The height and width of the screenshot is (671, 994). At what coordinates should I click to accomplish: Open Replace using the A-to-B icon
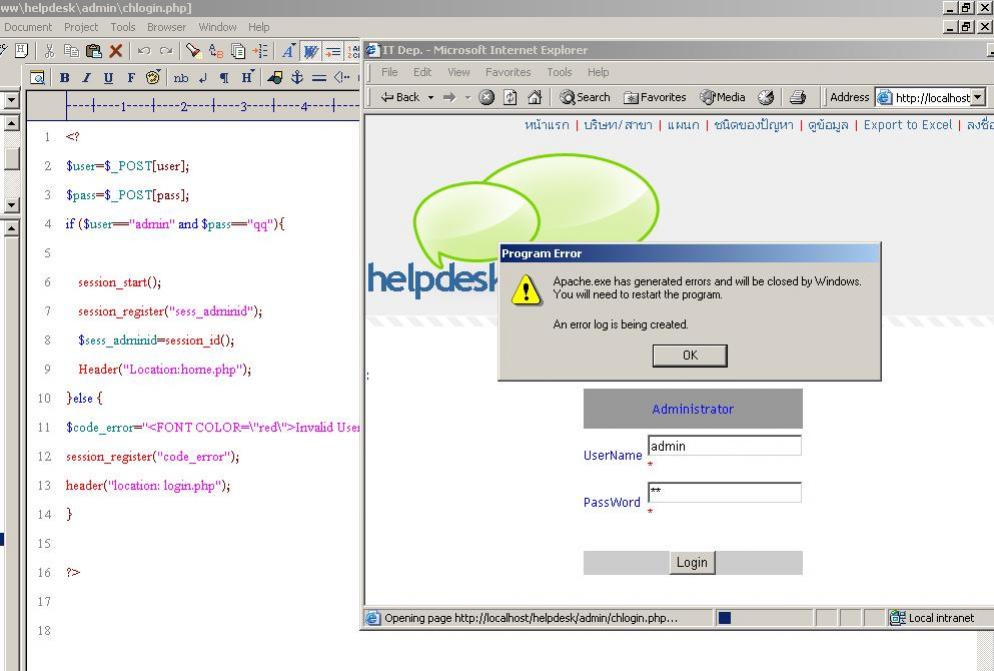[216, 51]
